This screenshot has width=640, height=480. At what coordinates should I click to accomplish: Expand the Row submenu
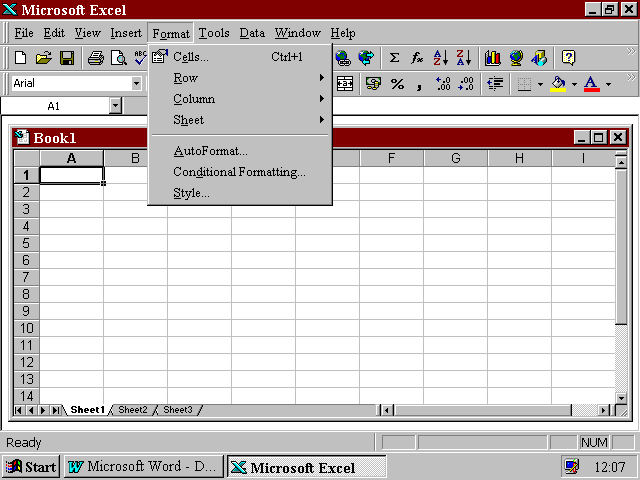240,78
